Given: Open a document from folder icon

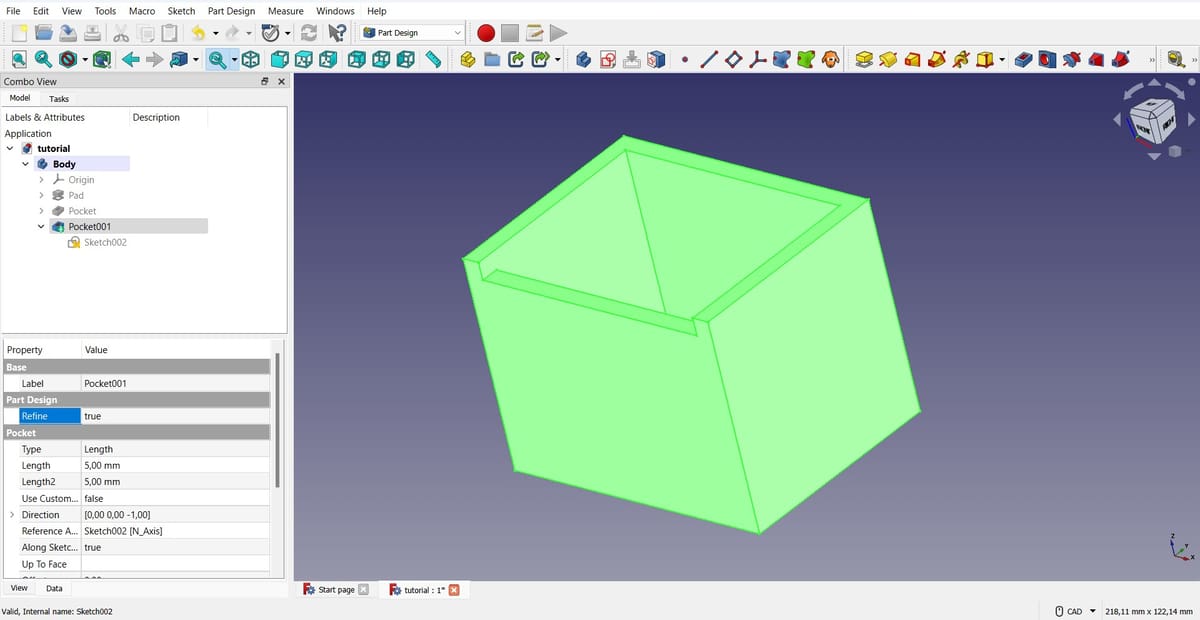Looking at the screenshot, I should tap(44, 33).
